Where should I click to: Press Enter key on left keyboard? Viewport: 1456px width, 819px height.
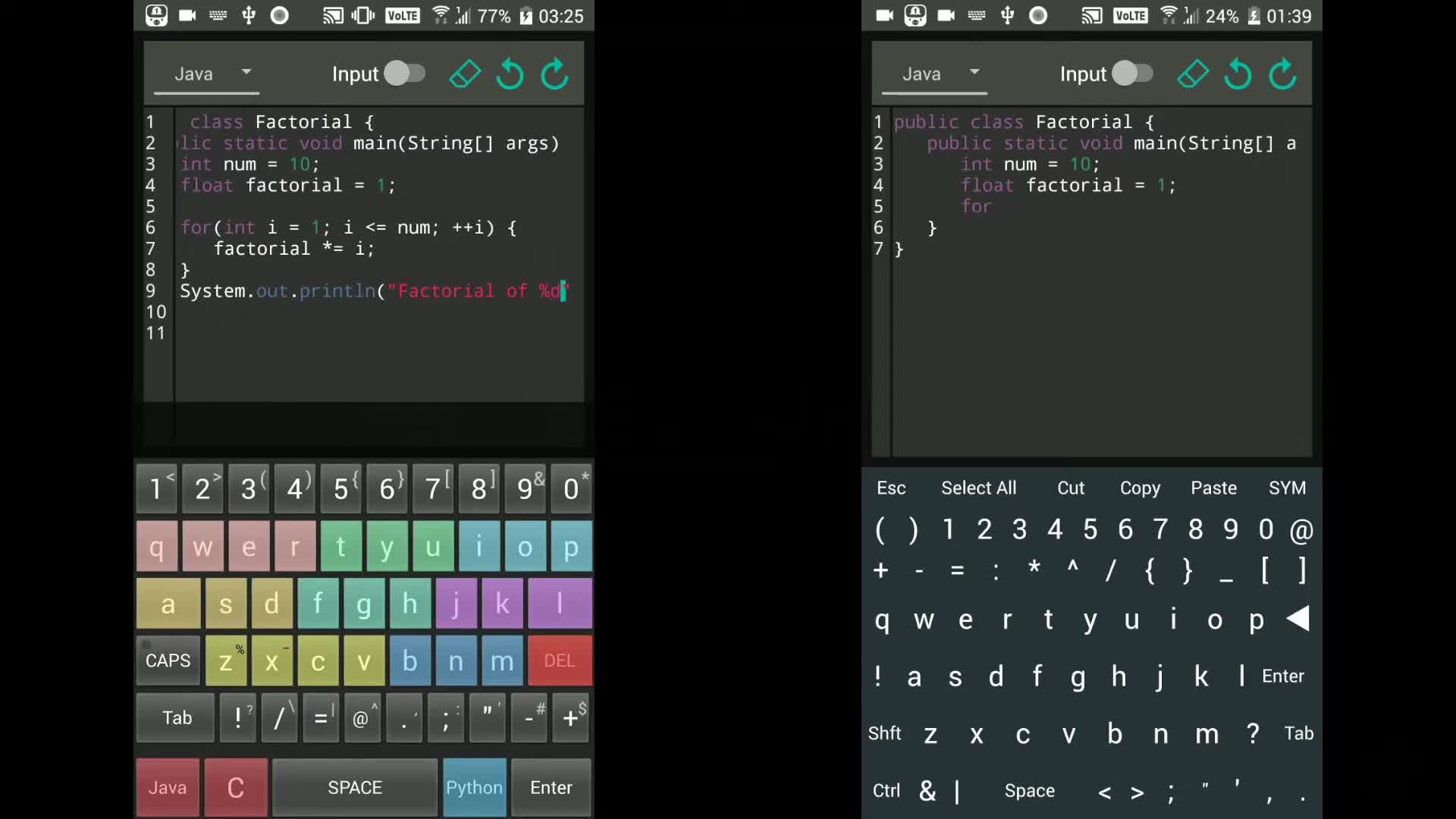pos(550,787)
